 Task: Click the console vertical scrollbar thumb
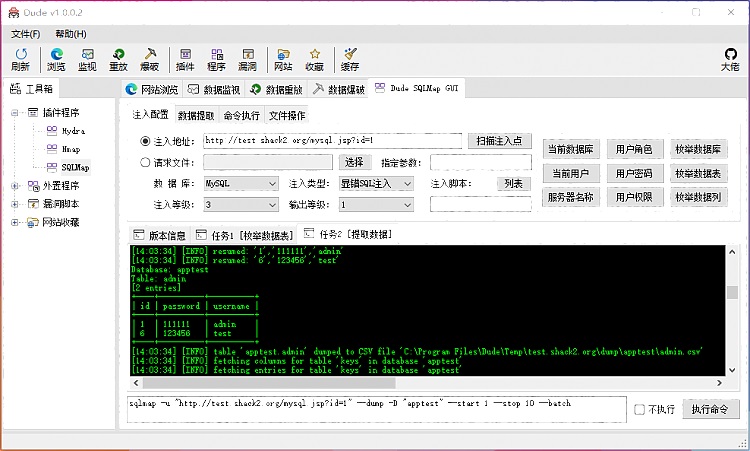[x=732, y=292]
